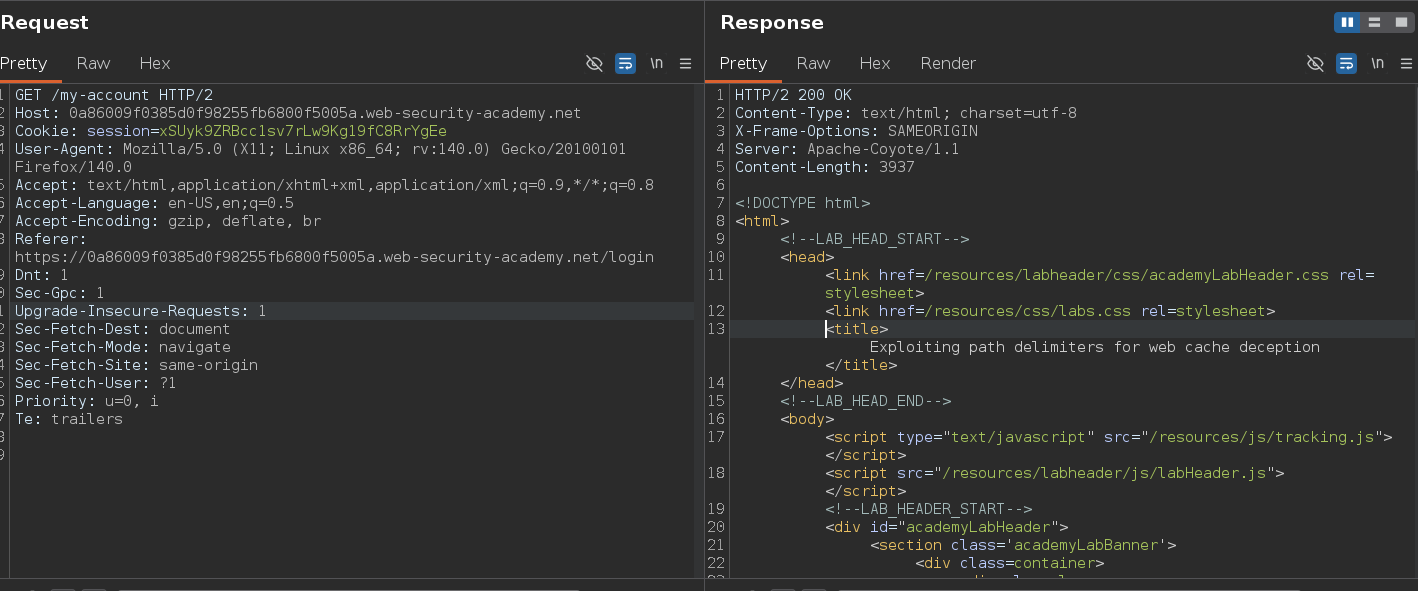Switch to Hex tab in Request panel
Viewport: 1418px width, 591px height.
pos(155,63)
